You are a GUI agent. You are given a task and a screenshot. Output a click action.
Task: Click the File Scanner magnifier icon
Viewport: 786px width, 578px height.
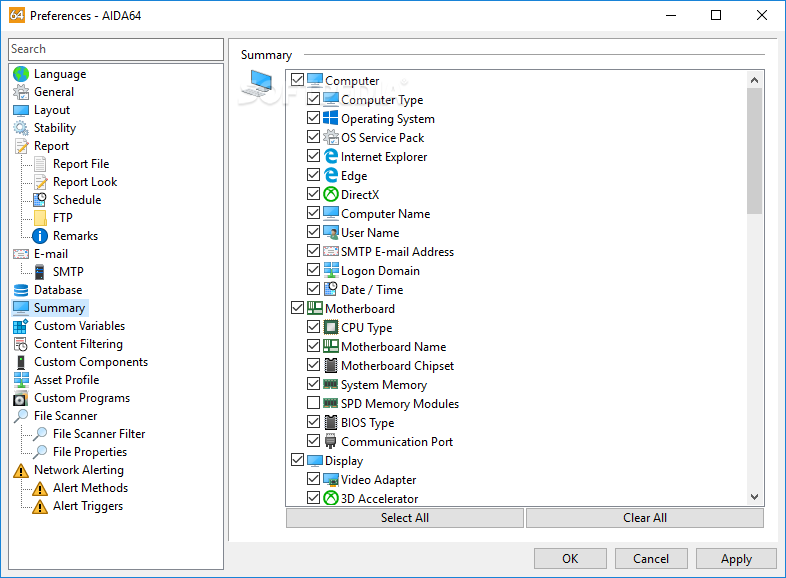click(21, 416)
